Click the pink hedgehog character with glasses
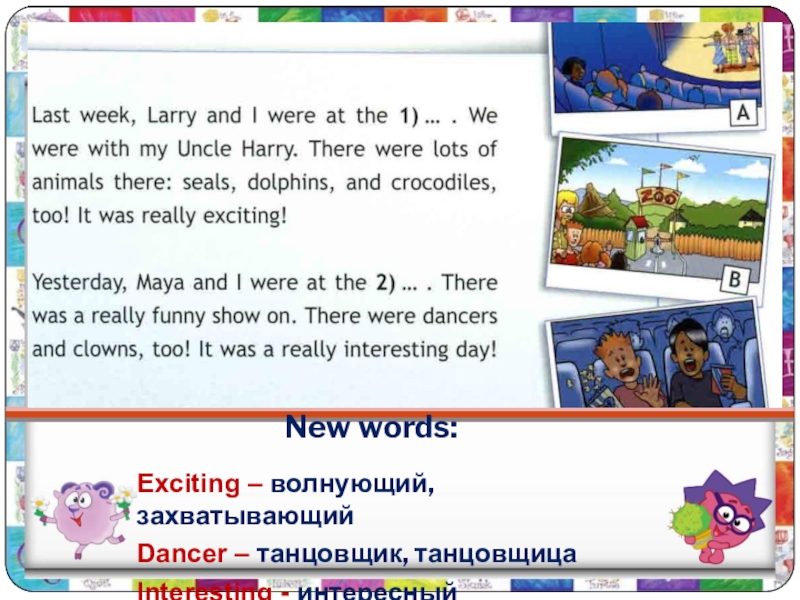 point(722,516)
